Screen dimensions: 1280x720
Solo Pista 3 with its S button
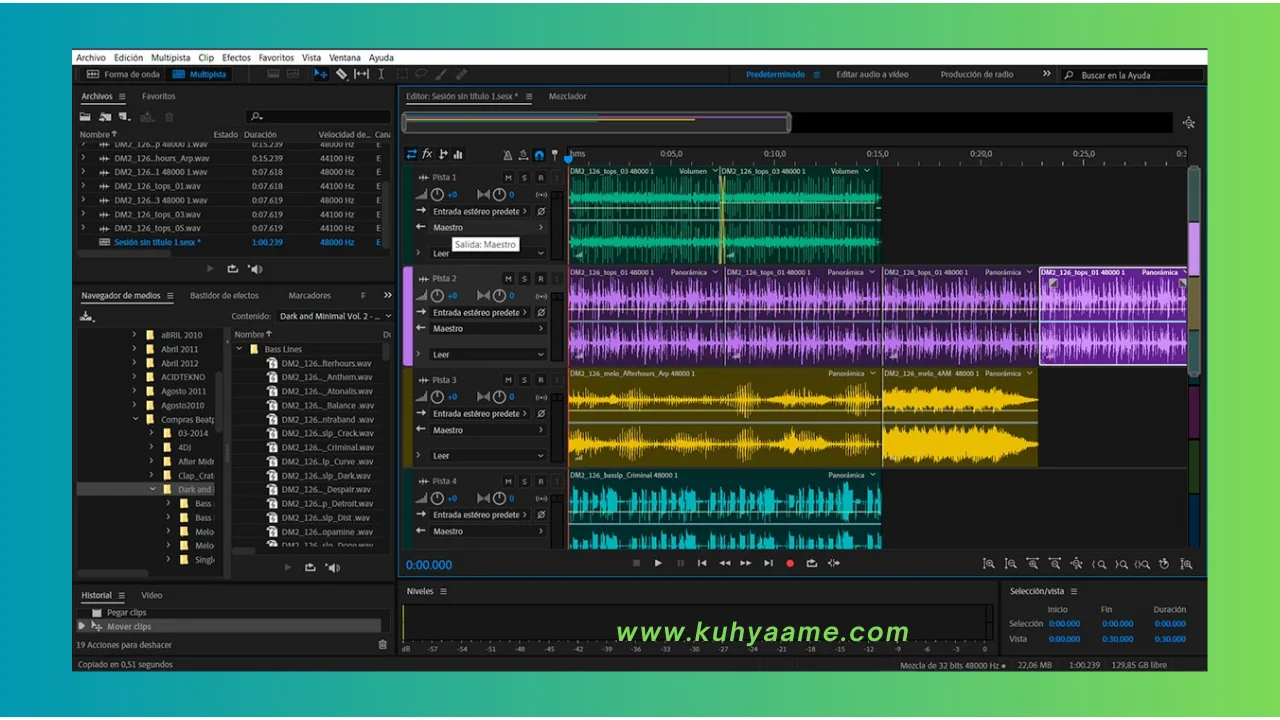[x=524, y=380]
